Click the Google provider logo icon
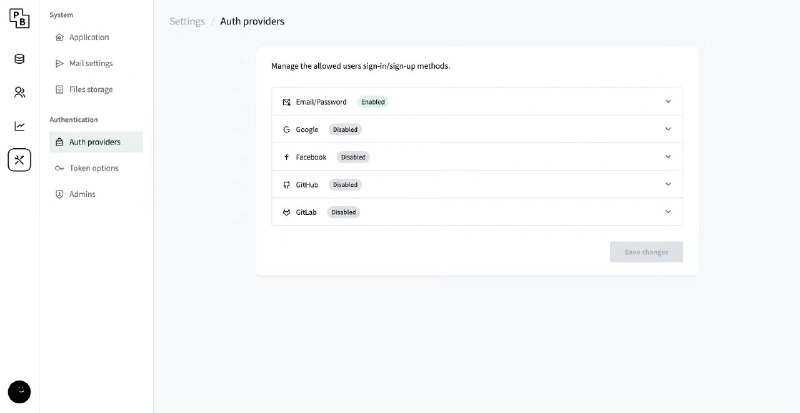The image size is (800, 413). [286, 130]
